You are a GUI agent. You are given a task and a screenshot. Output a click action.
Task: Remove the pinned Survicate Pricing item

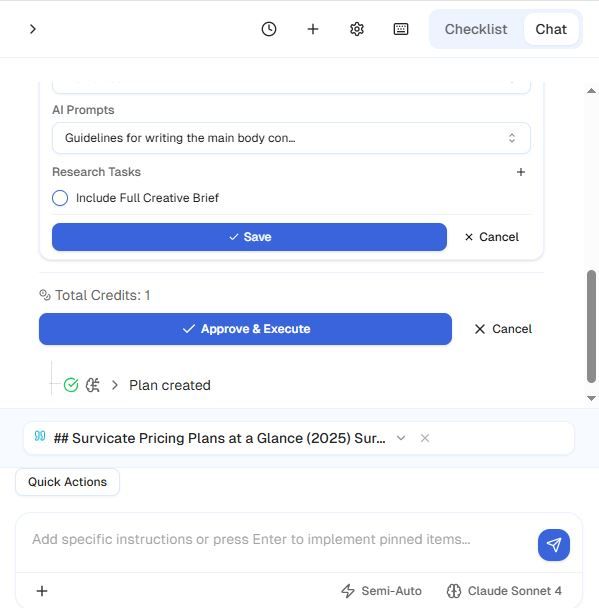[425, 438]
